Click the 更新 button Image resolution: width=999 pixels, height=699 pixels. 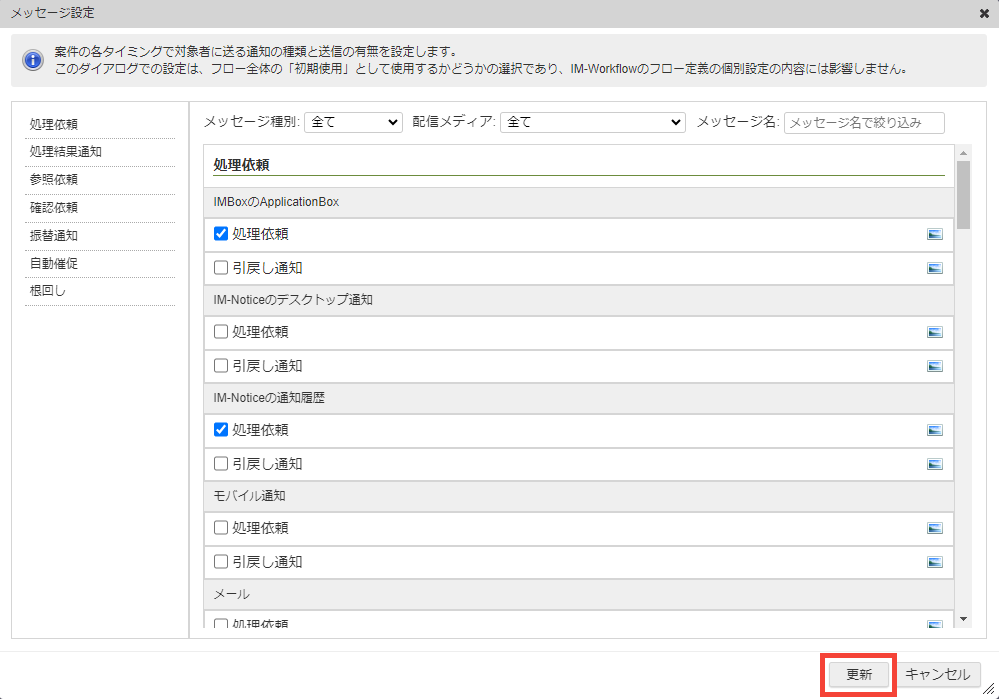point(858,674)
